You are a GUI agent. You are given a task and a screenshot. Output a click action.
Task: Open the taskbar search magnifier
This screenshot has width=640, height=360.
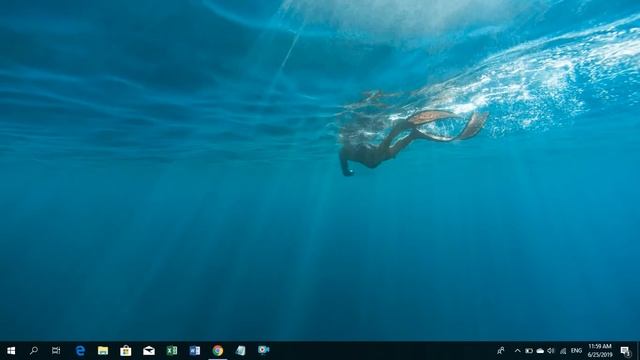34,350
